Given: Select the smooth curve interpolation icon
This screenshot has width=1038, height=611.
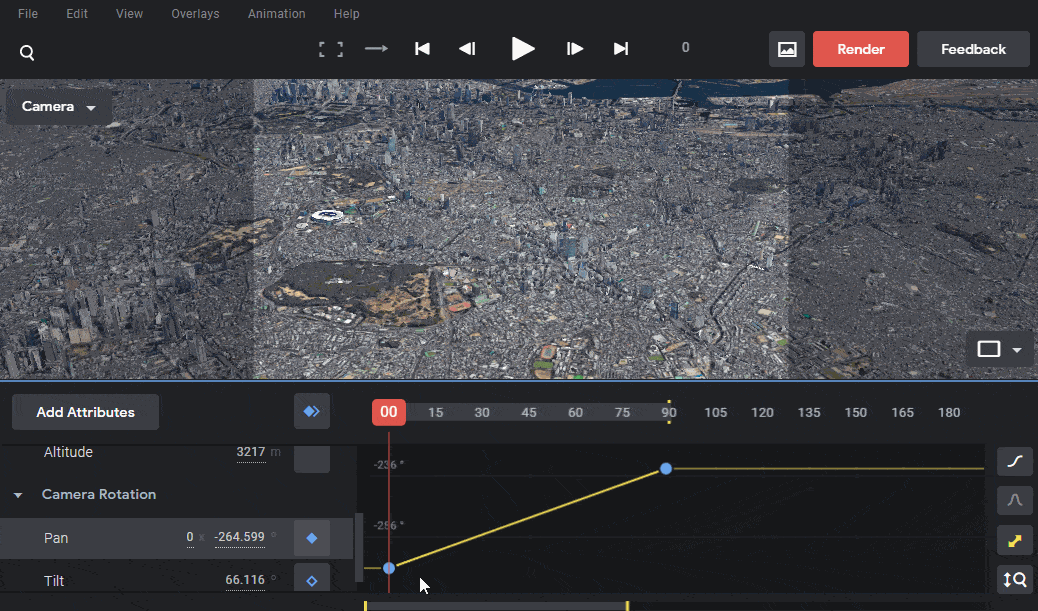Looking at the screenshot, I should coord(1014,461).
